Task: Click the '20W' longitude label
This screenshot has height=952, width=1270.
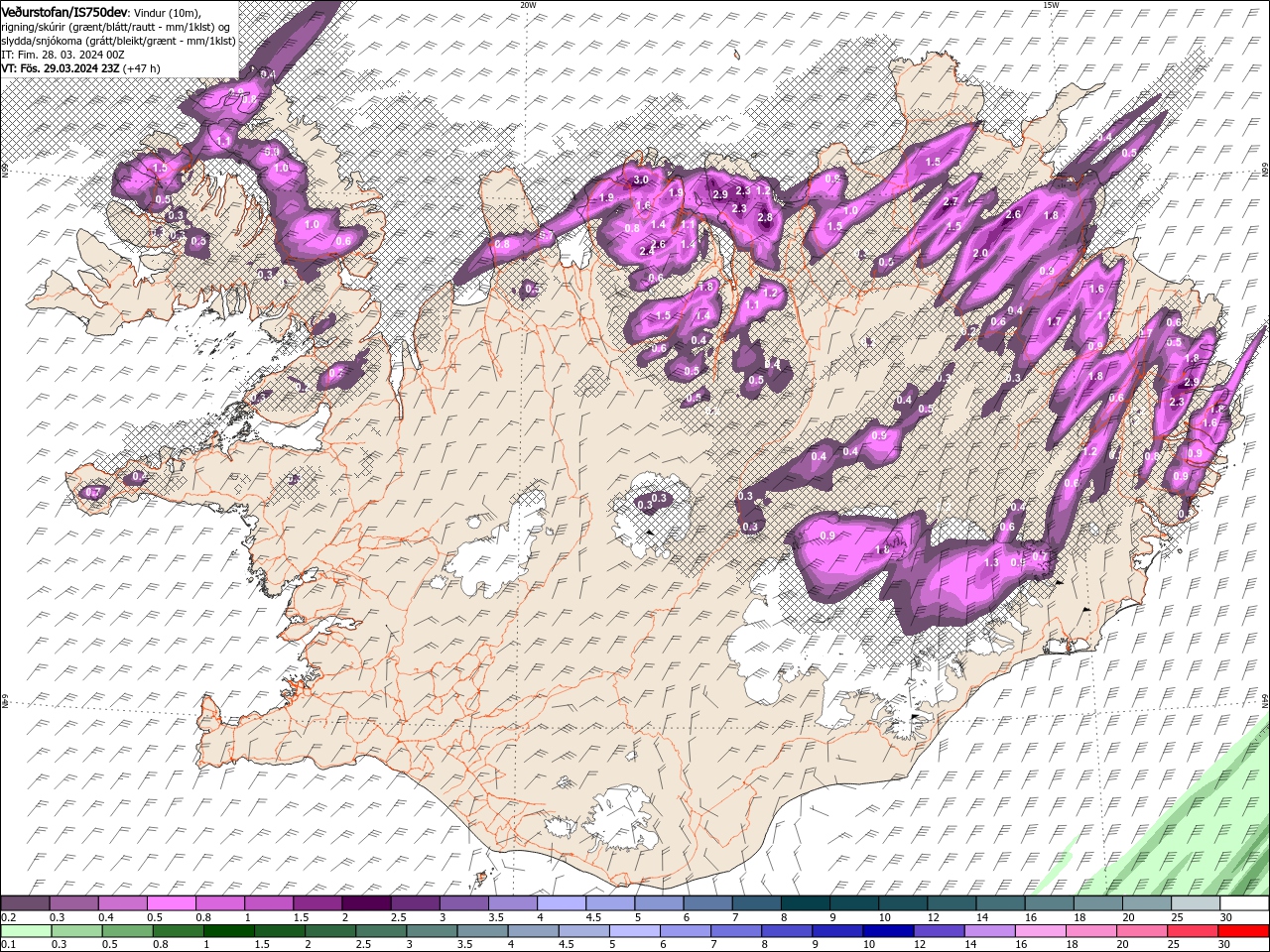Action: click(x=528, y=5)
